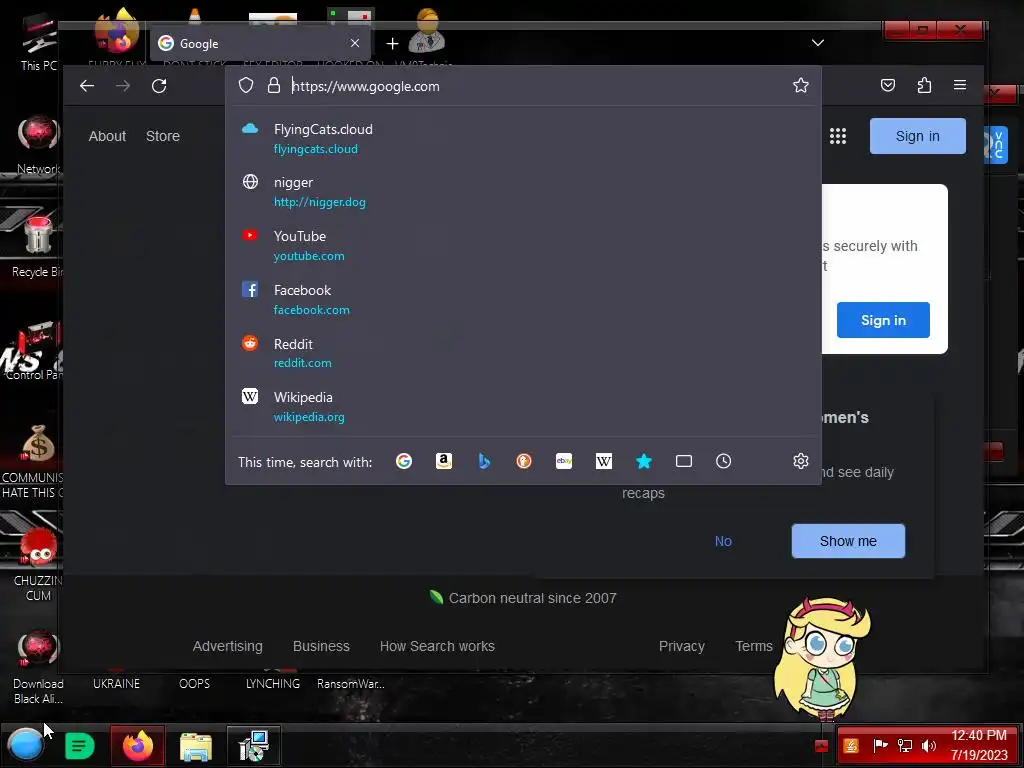Open the Firefox hamburger application menu

(959, 85)
